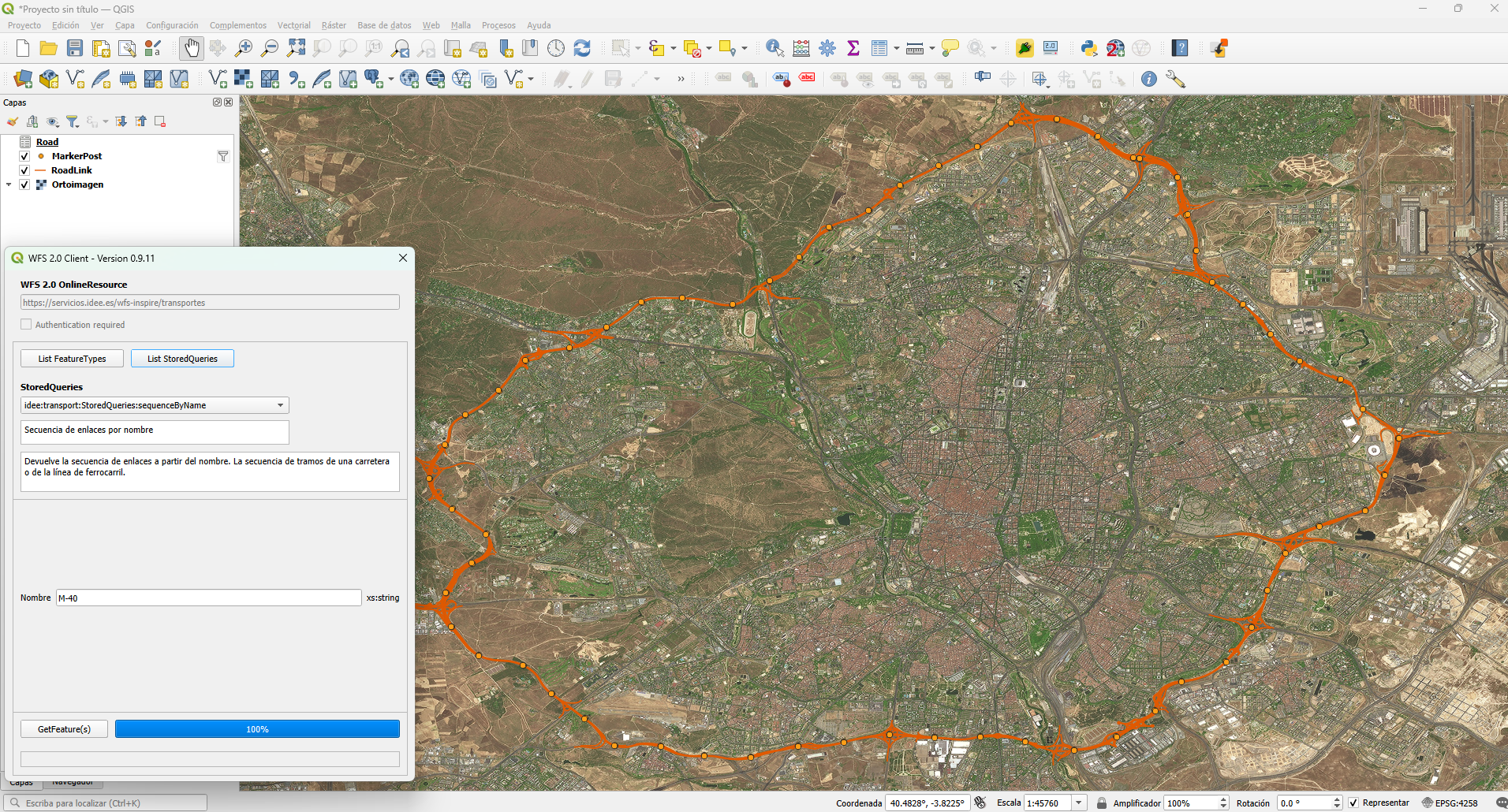Click the Save Project floppy icon
The width and height of the screenshot is (1508, 812).
click(x=75, y=49)
